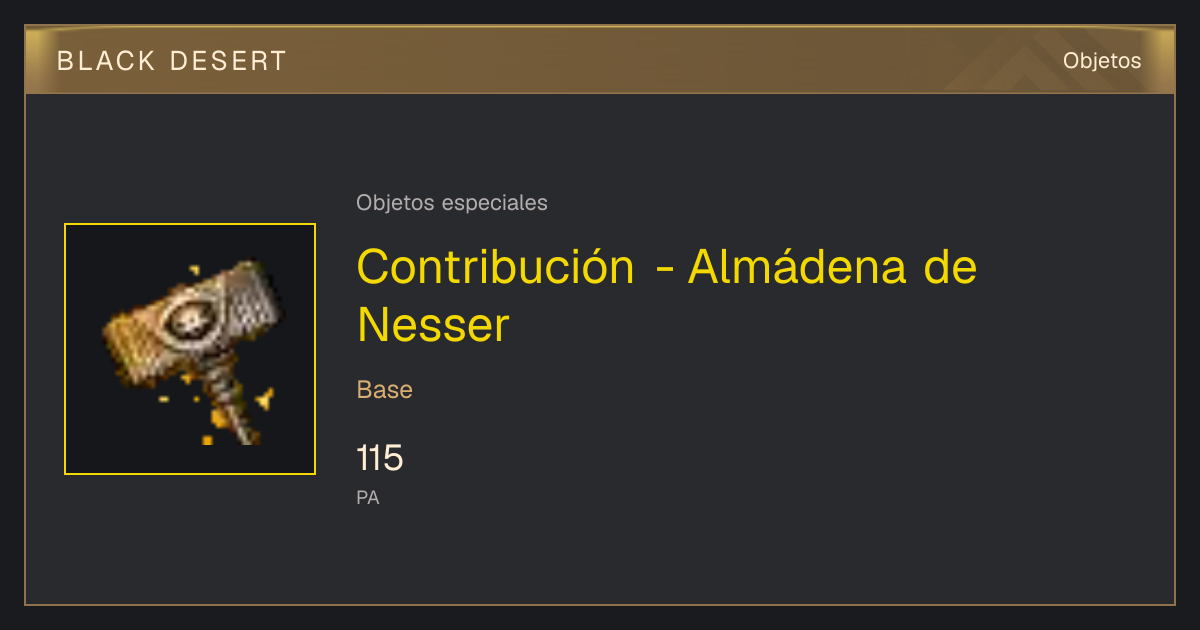Click the gold header banner
Image resolution: width=1200 pixels, height=630 pixels.
point(600,60)
